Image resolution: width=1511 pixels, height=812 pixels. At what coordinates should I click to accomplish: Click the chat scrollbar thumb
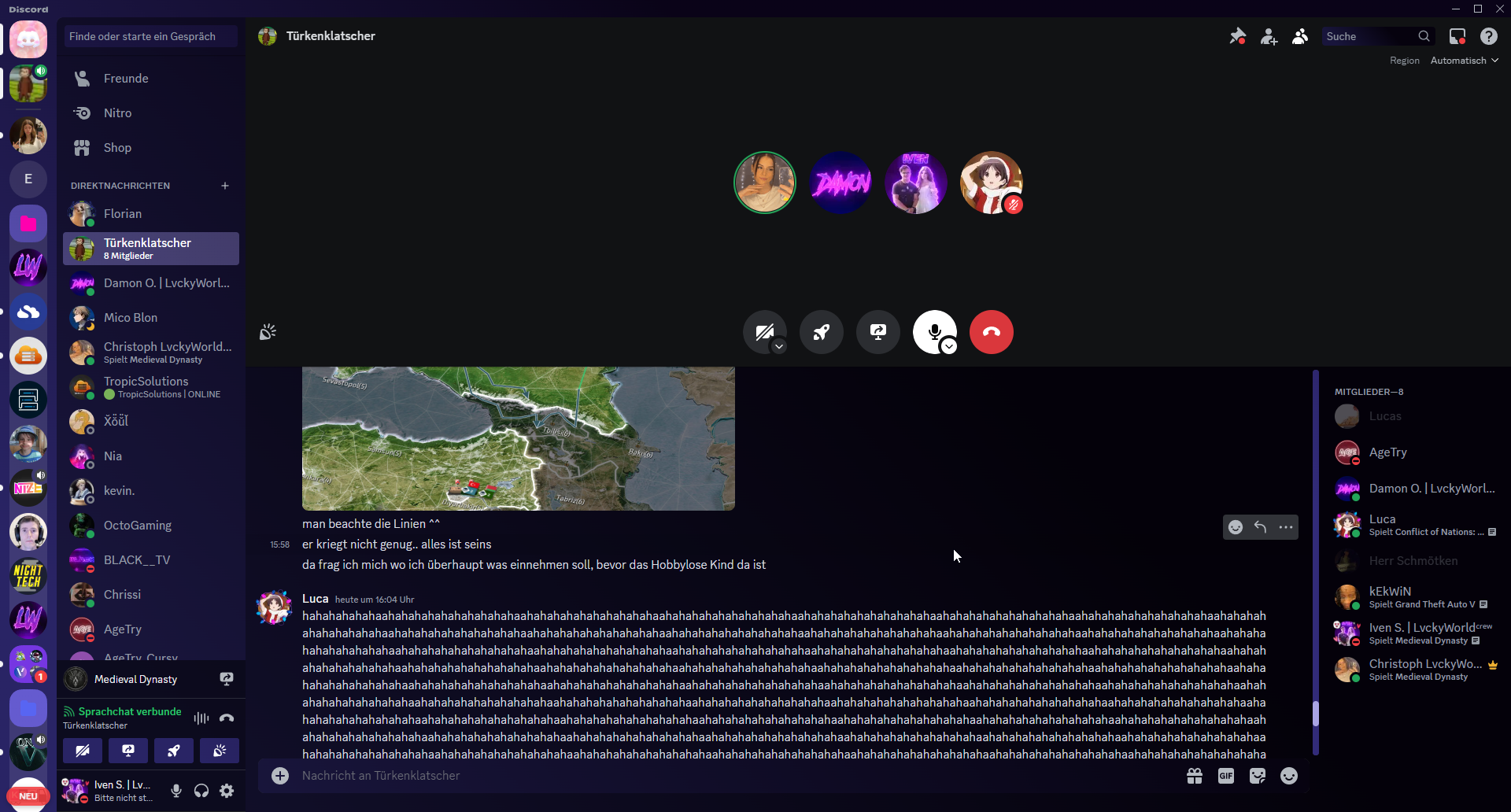click(1315, 713)
